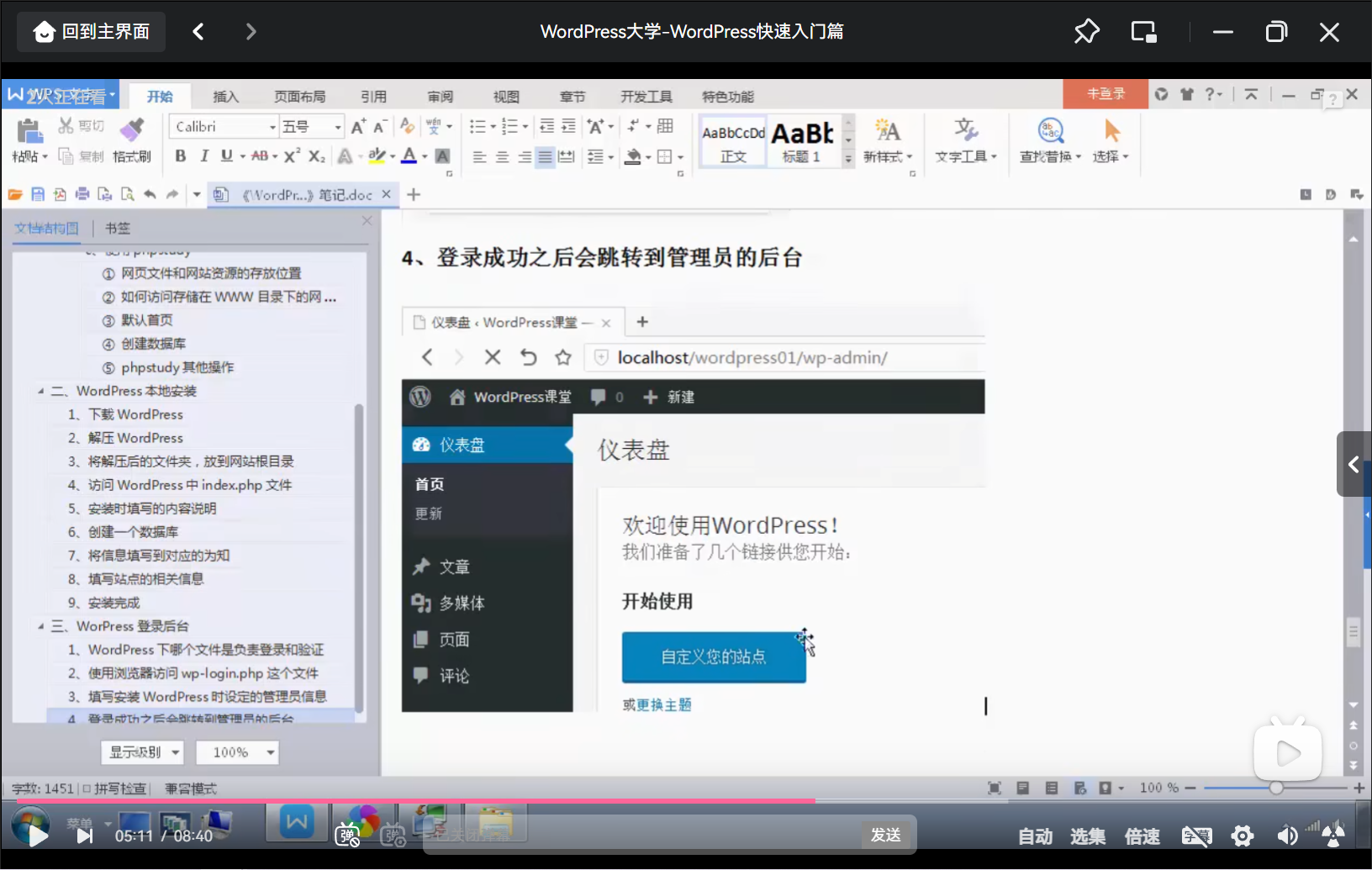Open the Calibri font name dropdown
The image size is (1372, 870).
pos(272,127)
